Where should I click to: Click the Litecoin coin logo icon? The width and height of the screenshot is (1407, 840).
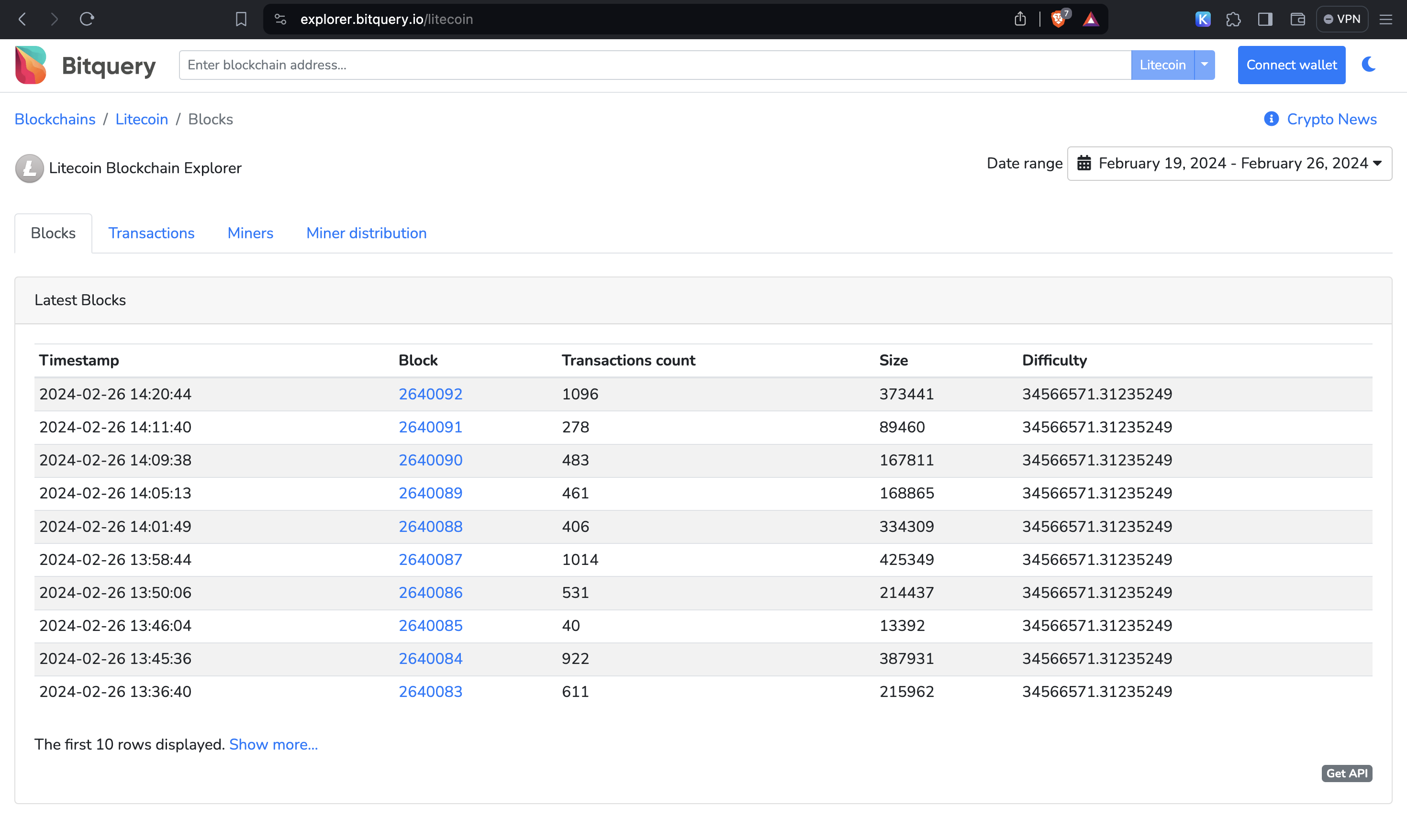pos(30,168)
